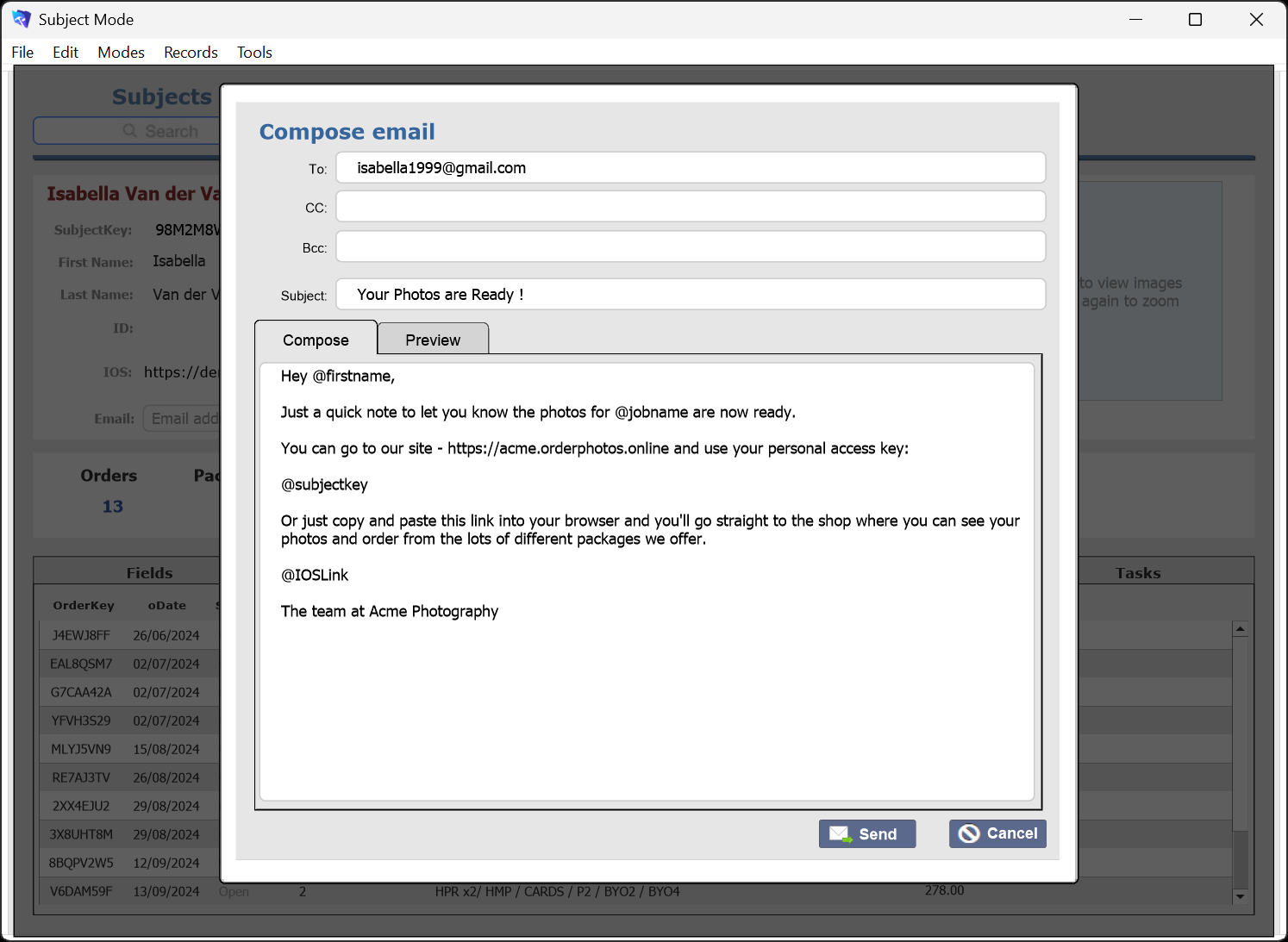Click the scrollbar down arrow in Tasks panel
The width and height of the screenshot is (1288, 942).
click(1241, 898)
